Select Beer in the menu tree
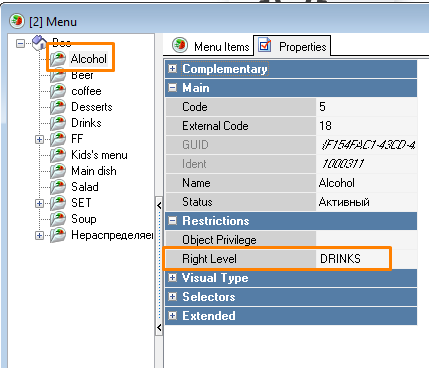The width and height of the screenshot is (429, 368). pyautogui.click(x=82, y=75)
